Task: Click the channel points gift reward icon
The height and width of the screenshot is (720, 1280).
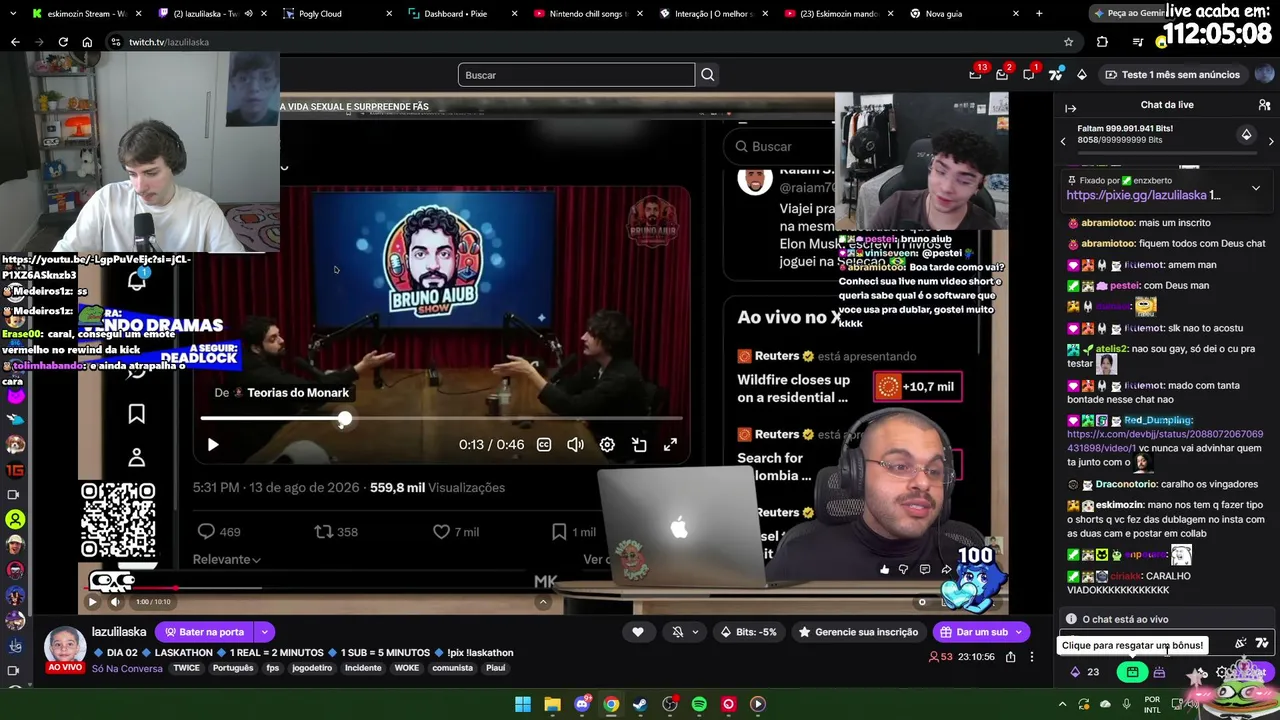Action: click(1132, 672)
